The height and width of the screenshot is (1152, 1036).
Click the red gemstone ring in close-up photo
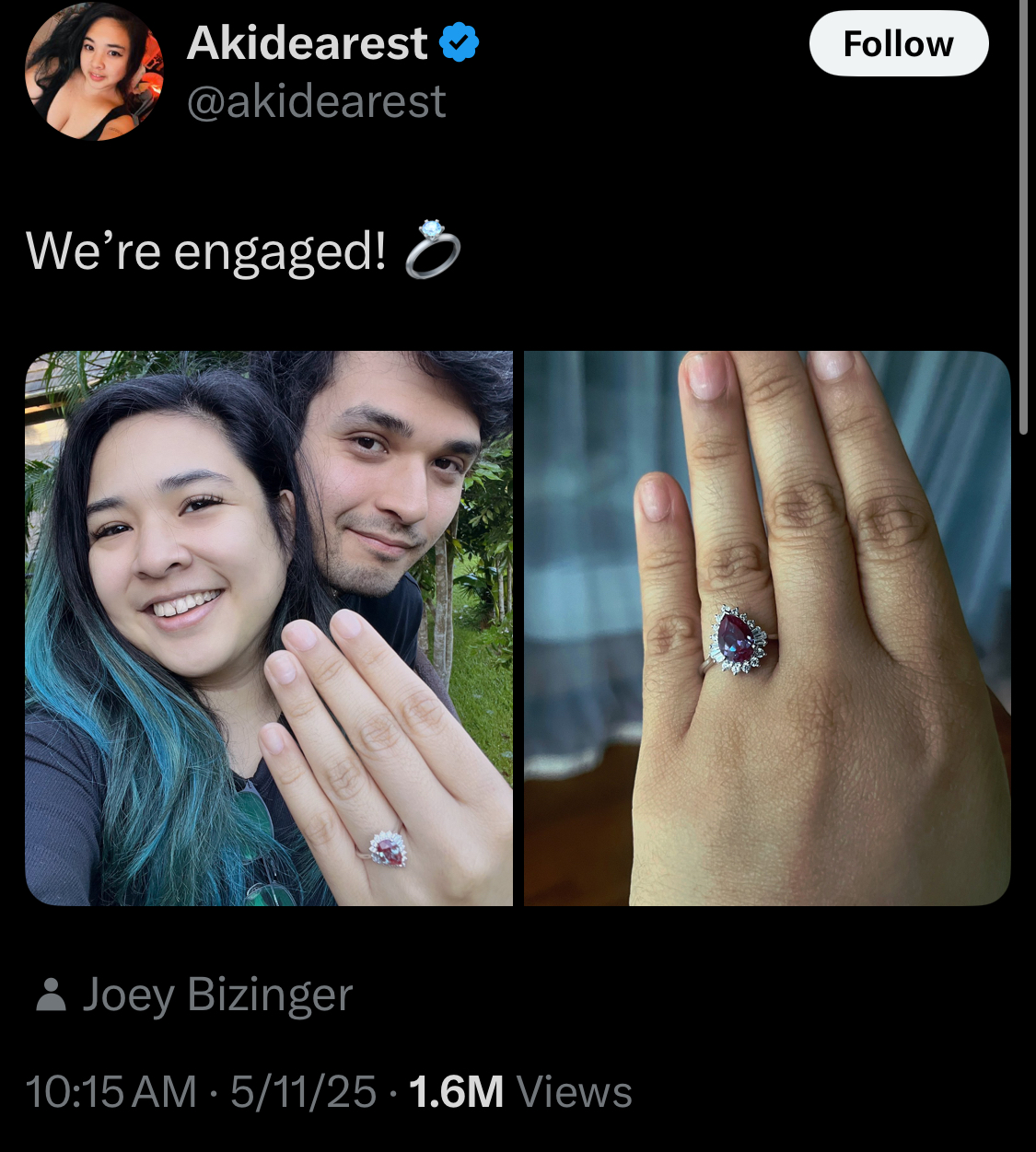coord(739,639)
